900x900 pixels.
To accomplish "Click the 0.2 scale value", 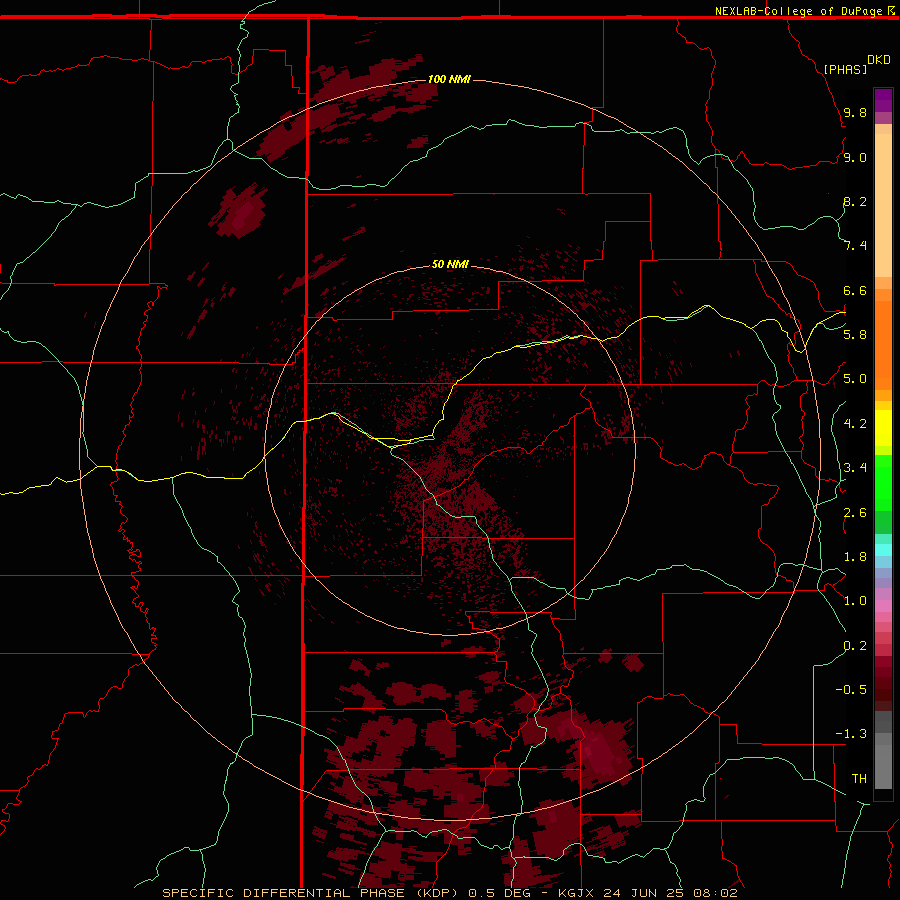I will click(x=855, y=646).
